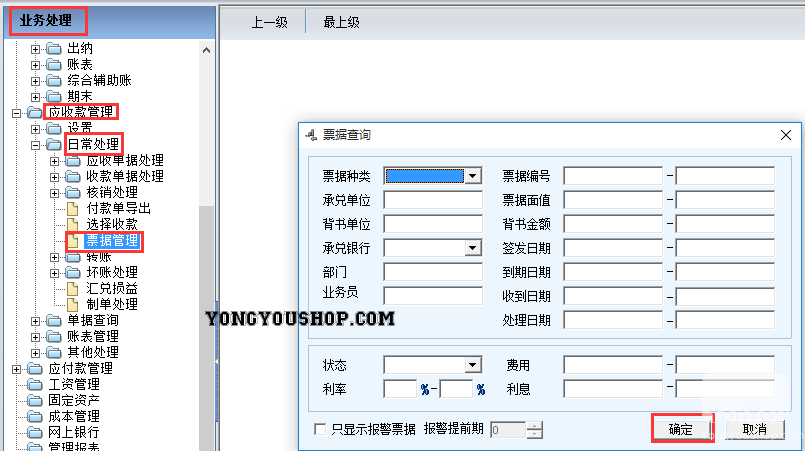Click the 单据查询 folder icon
805x451 pixels.
(54, 321)
